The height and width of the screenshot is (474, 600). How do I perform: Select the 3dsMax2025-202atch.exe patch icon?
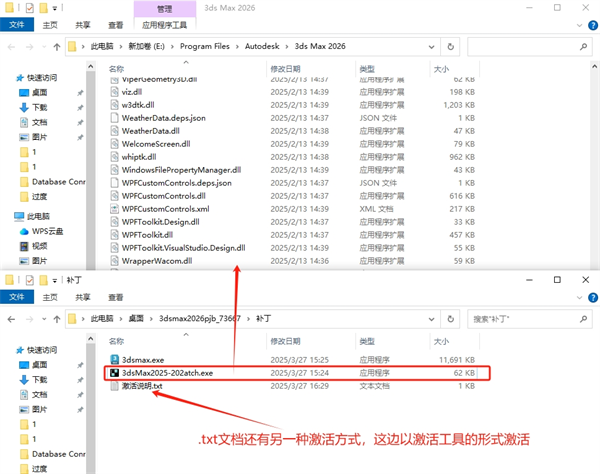(113, 372)
